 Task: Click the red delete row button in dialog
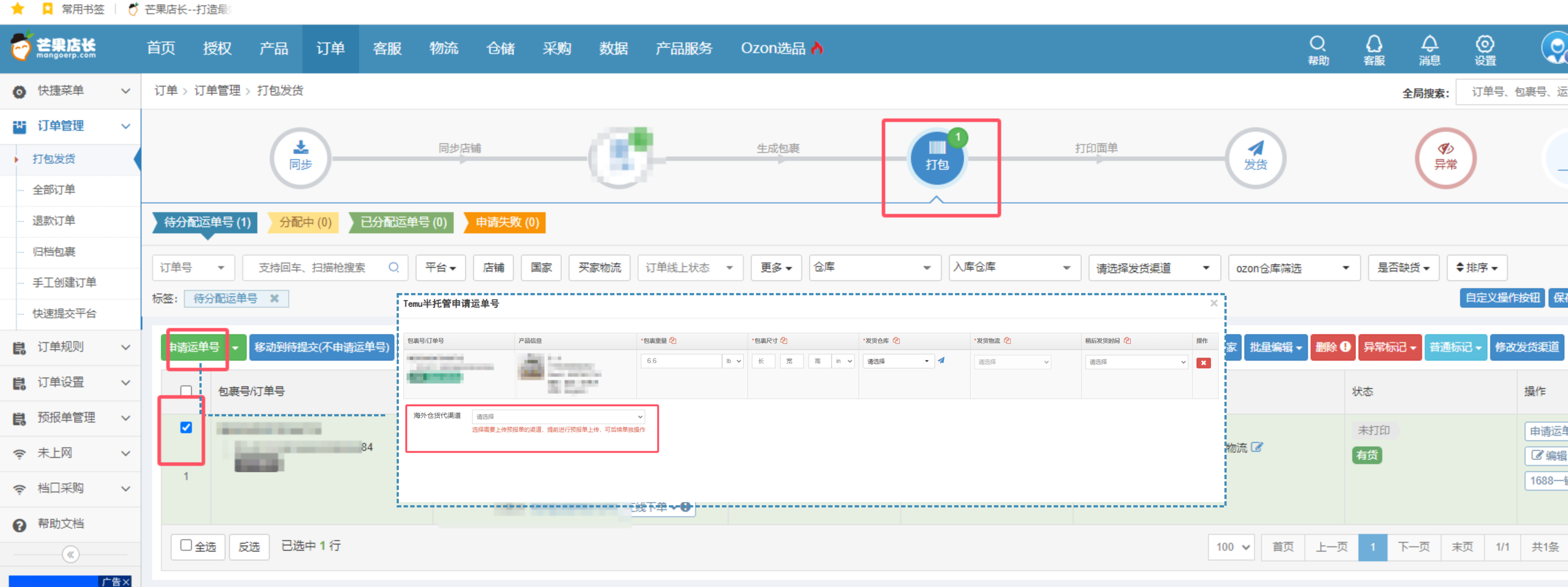click(x=1203, y=363)
